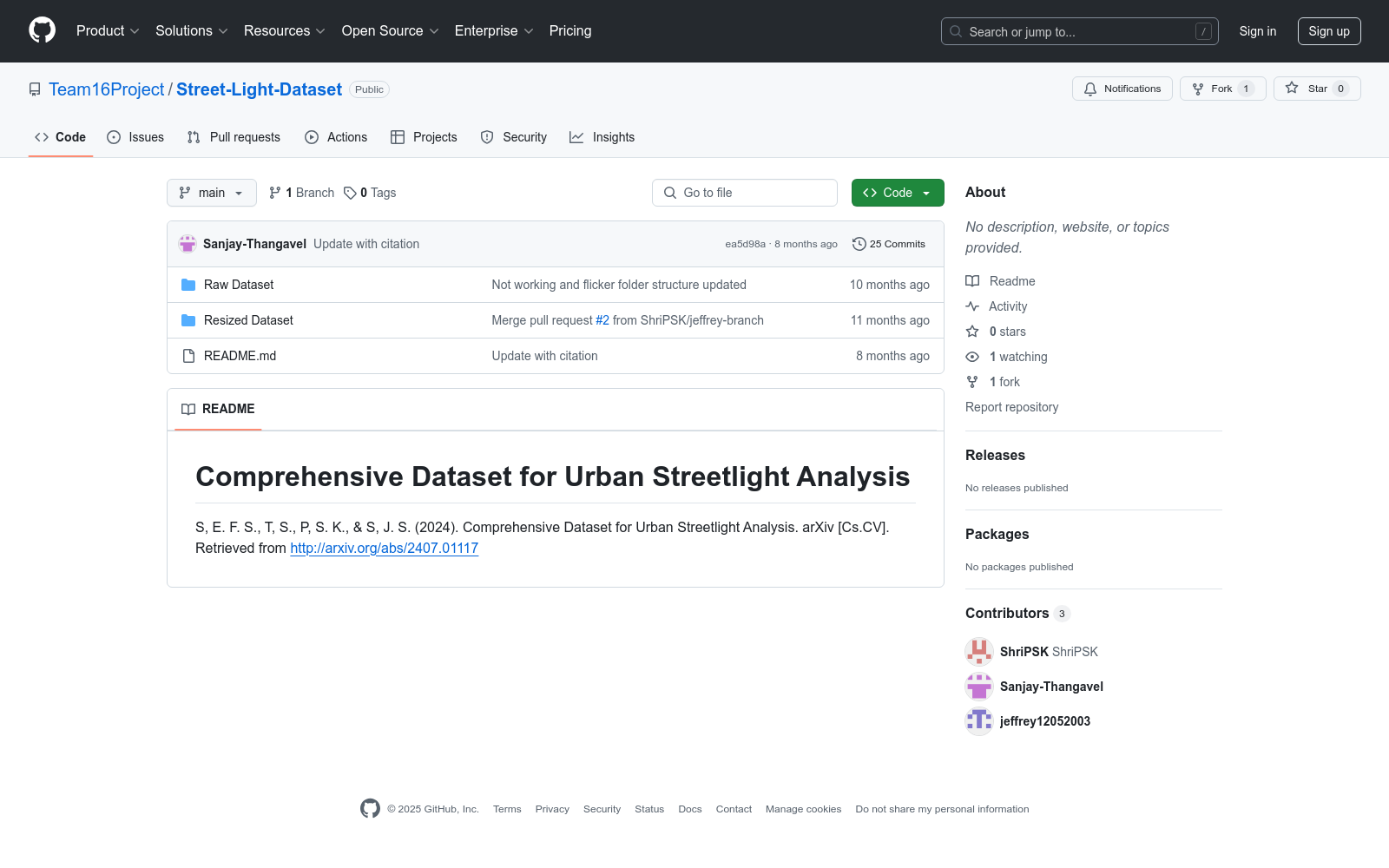Viewport: 1389px width, 868px height.
Task: Open the Pricing page
Action: (570, 31)
